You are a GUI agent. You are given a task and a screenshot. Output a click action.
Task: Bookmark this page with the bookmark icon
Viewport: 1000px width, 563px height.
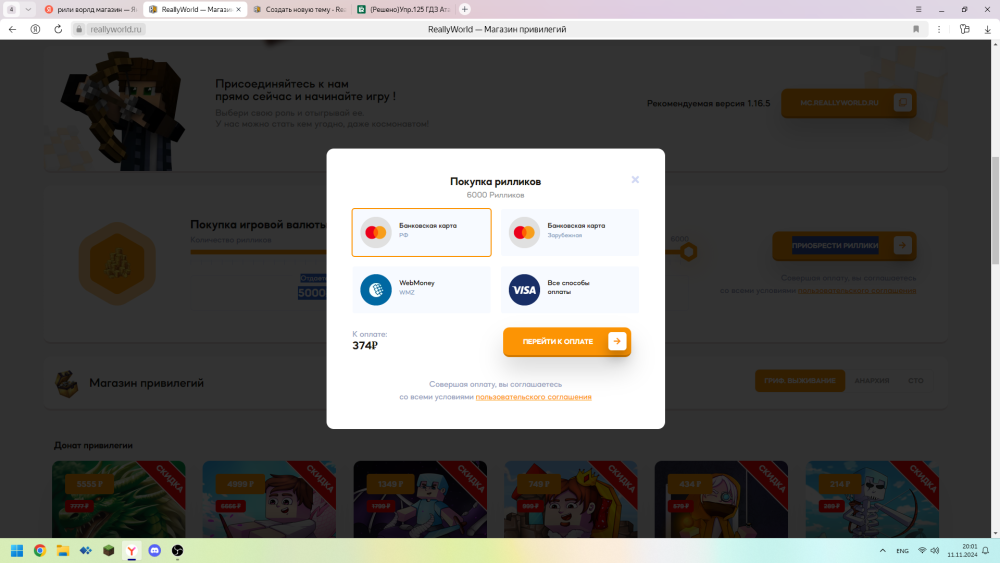click(x=916, y=29)
